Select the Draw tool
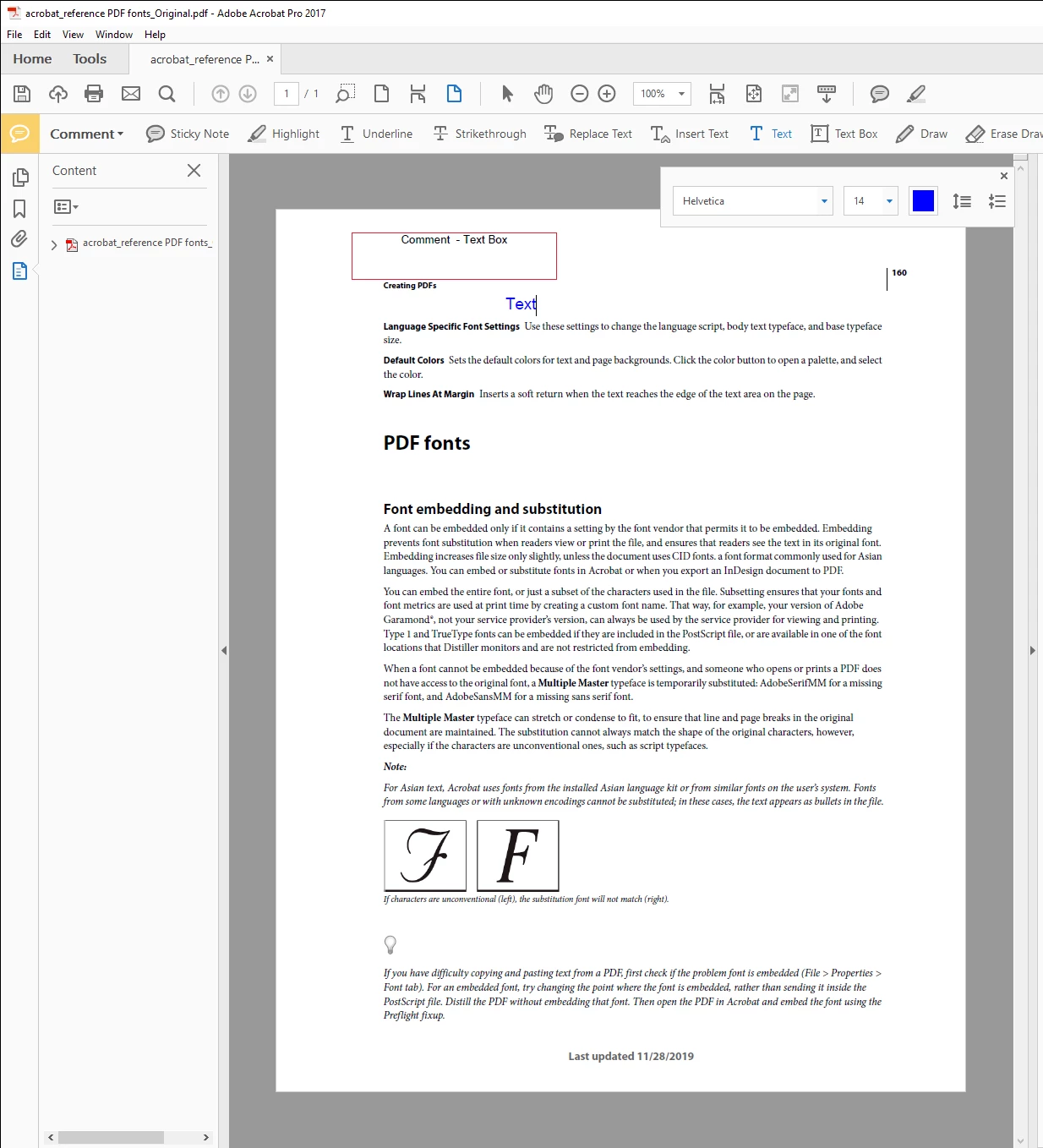 click(x=922, y=134)
